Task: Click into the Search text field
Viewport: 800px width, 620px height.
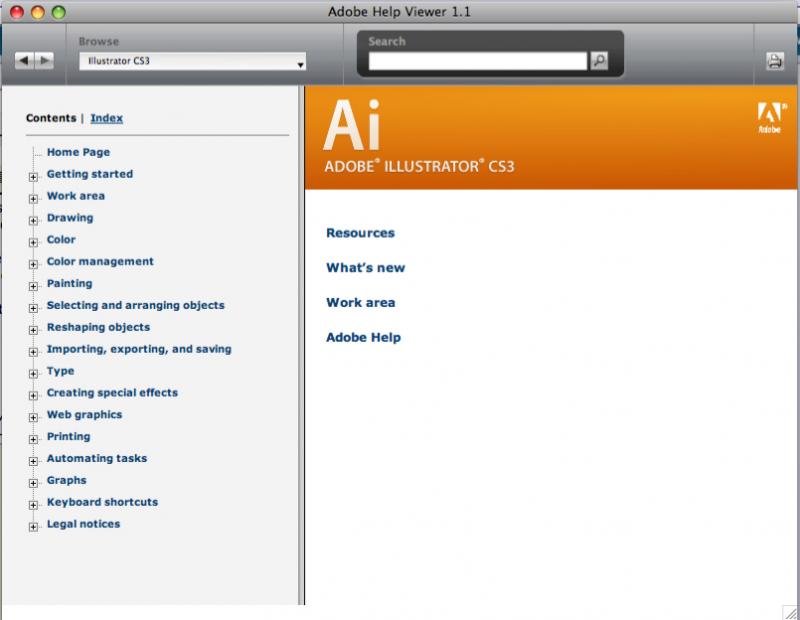Action: 478,61
